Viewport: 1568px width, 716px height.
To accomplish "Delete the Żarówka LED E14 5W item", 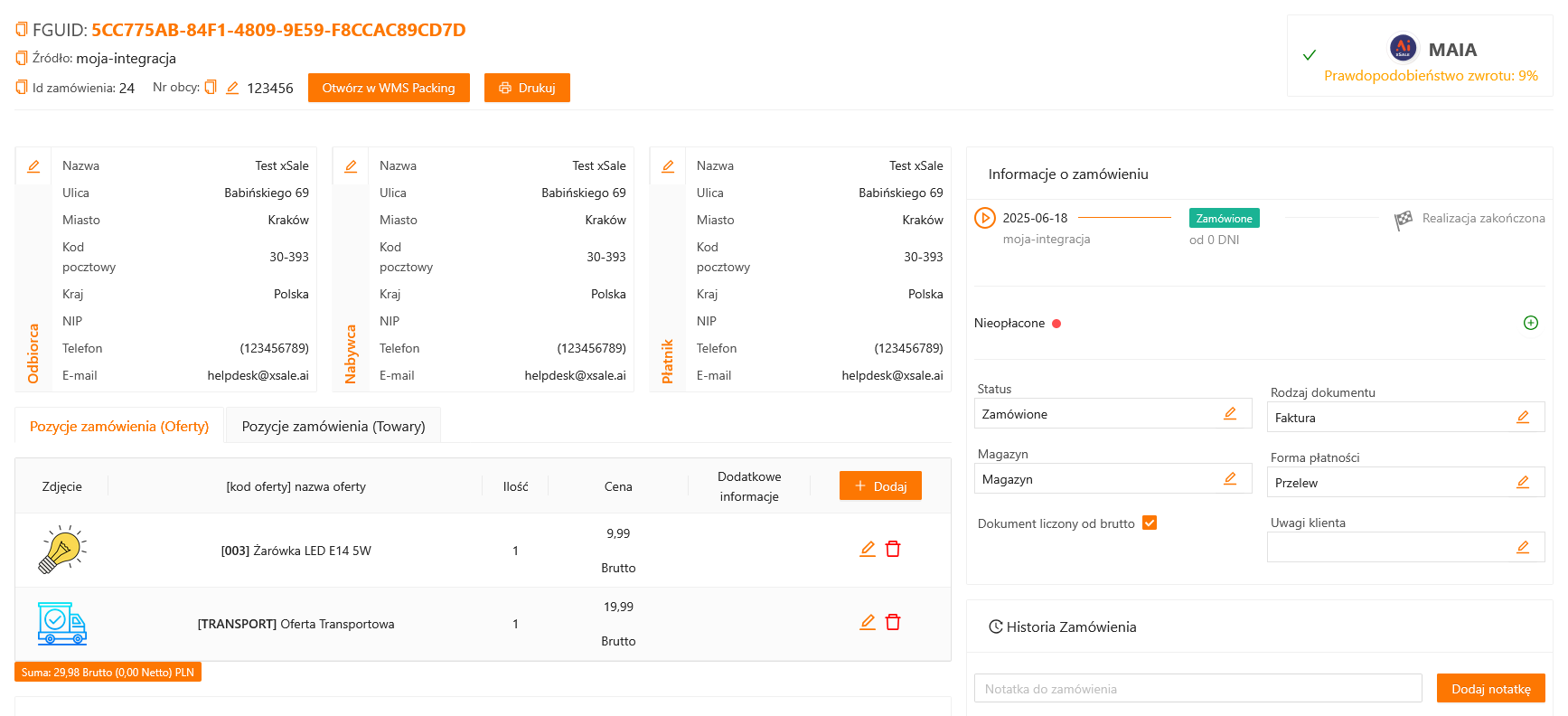I will [893, 549].
